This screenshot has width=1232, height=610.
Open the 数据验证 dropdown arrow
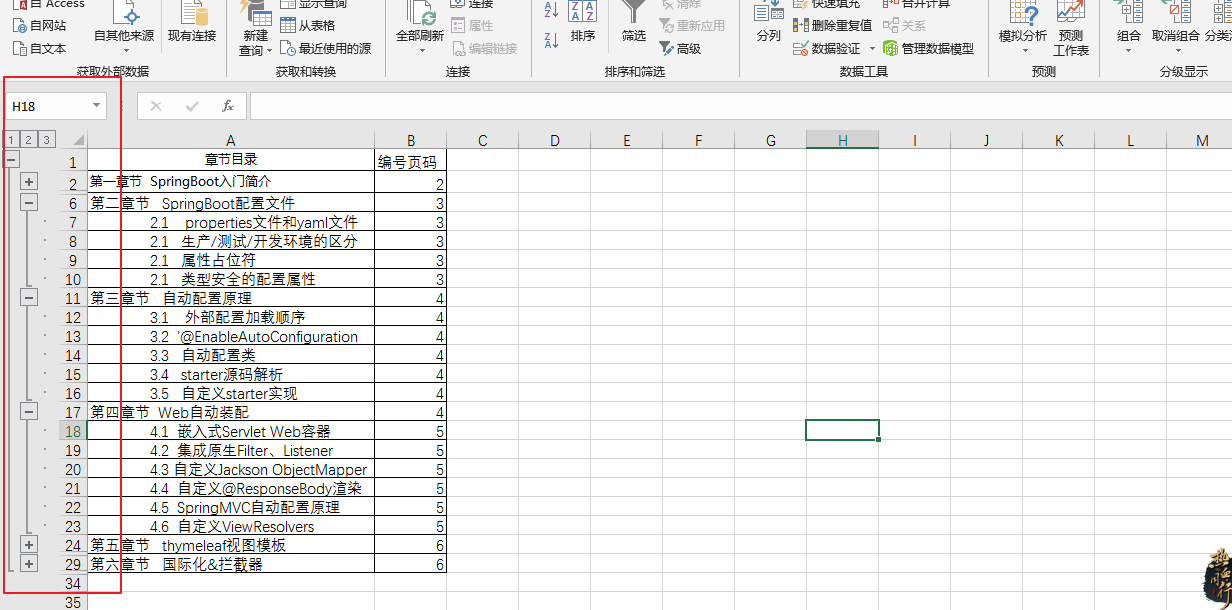[x=871, y=48]
